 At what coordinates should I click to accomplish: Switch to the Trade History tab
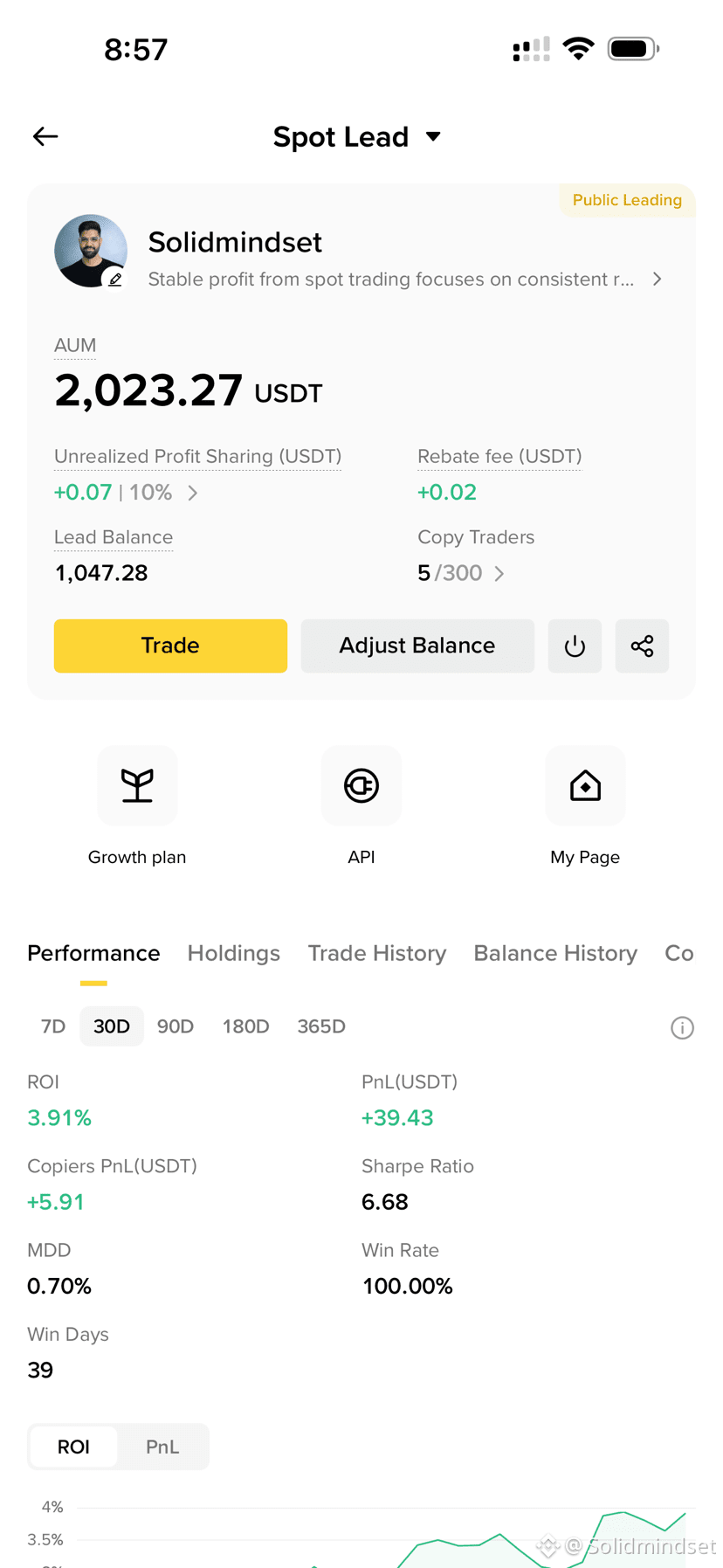click(377, 953)
